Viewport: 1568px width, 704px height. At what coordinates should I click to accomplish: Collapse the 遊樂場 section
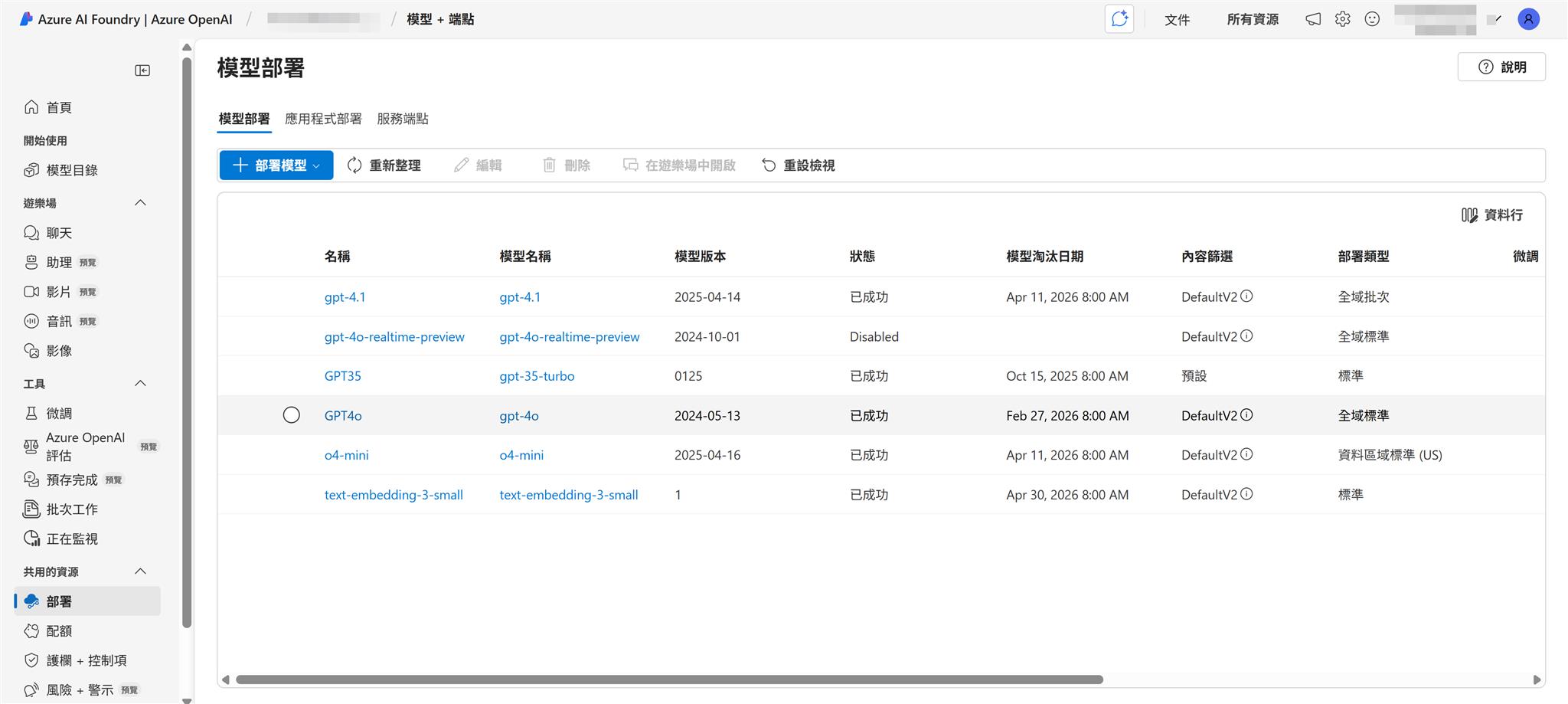pos(140,203)
